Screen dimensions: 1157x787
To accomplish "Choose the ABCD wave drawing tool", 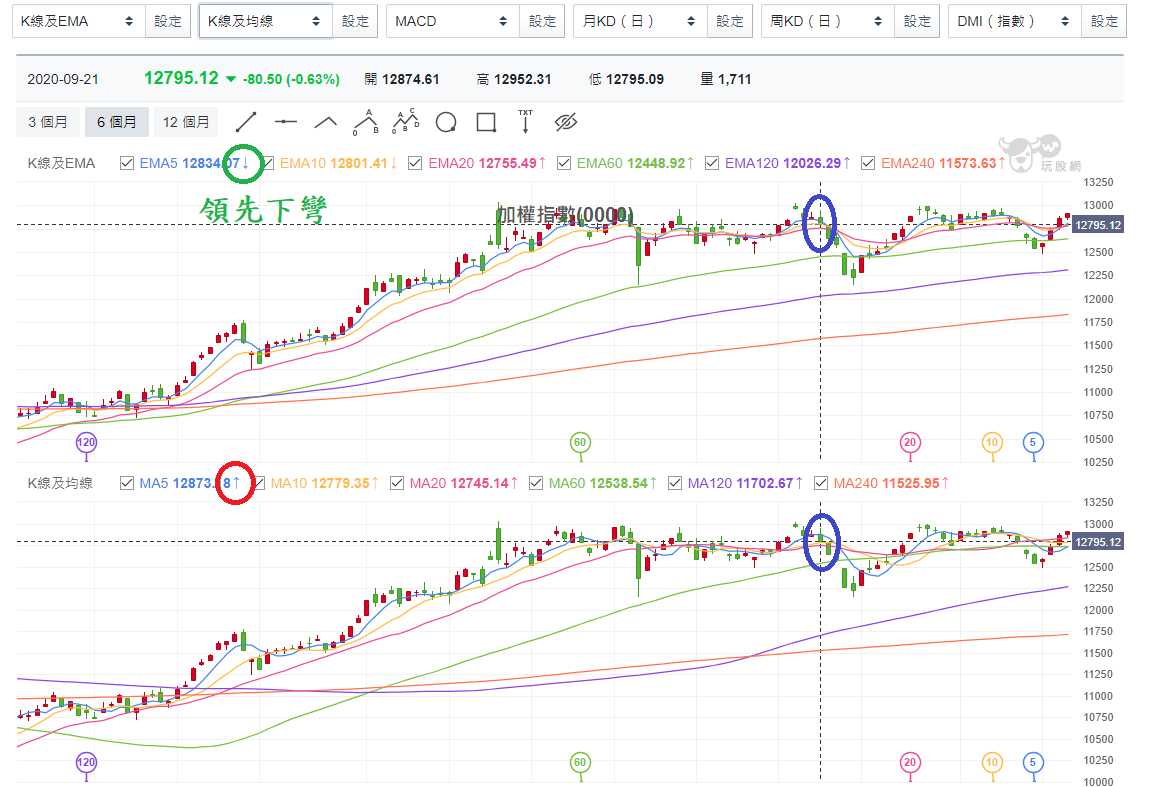I will coord(404,121).
